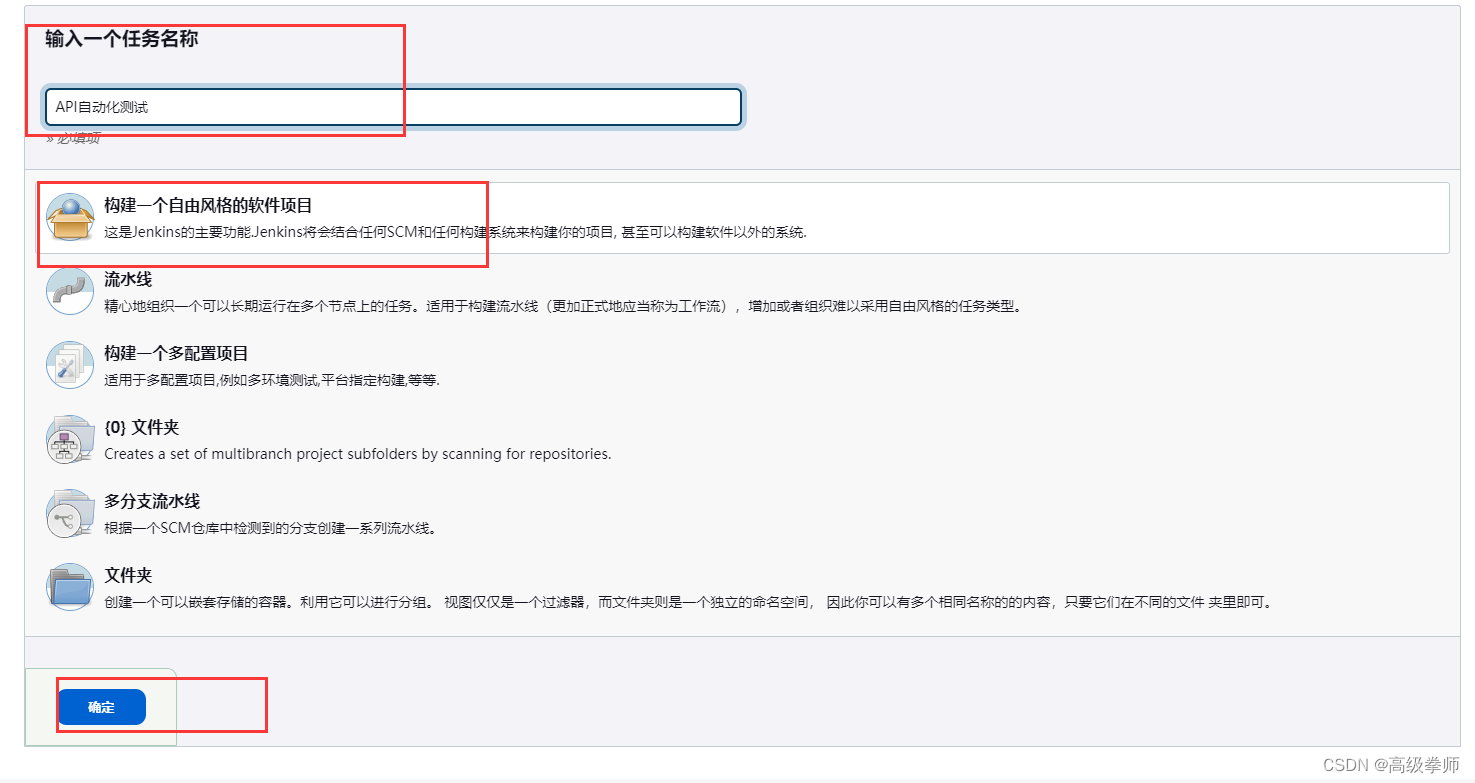
Task: Select 构建一个自由风格的软件项目 title
Action: 208,205
